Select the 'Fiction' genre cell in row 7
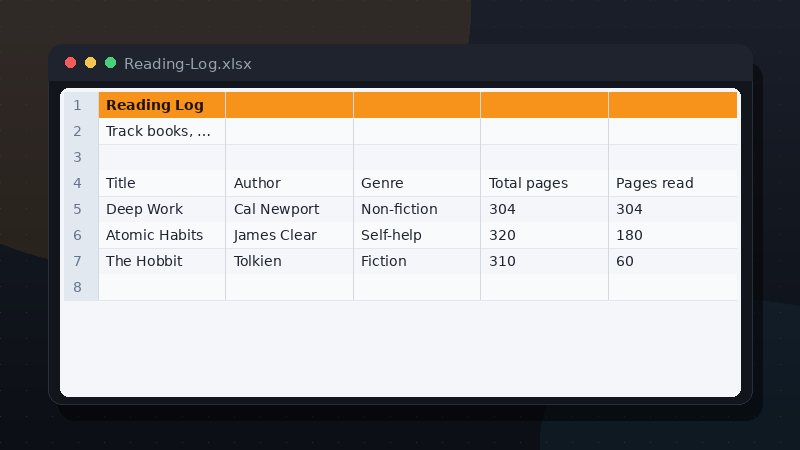Viewport: 800px width, 450px height. pos(417,261)
